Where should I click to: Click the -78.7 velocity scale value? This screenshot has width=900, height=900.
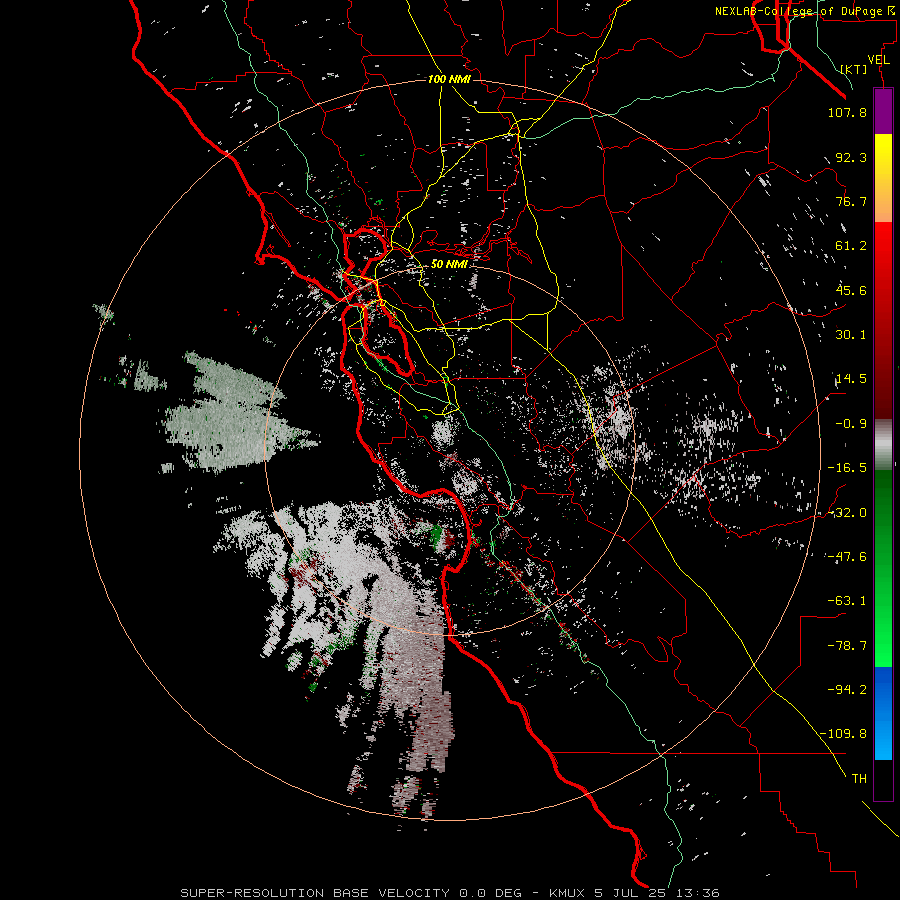click(x=847, y=646)
